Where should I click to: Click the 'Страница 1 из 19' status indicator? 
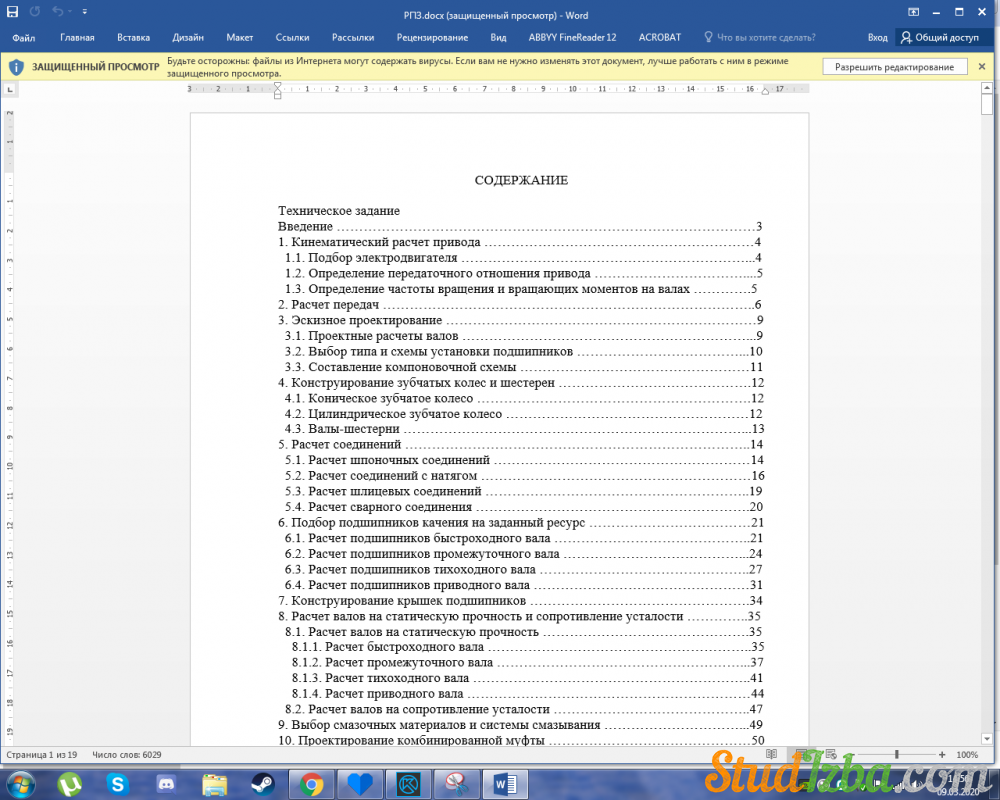pyautogui.click(x=41, y=755)
